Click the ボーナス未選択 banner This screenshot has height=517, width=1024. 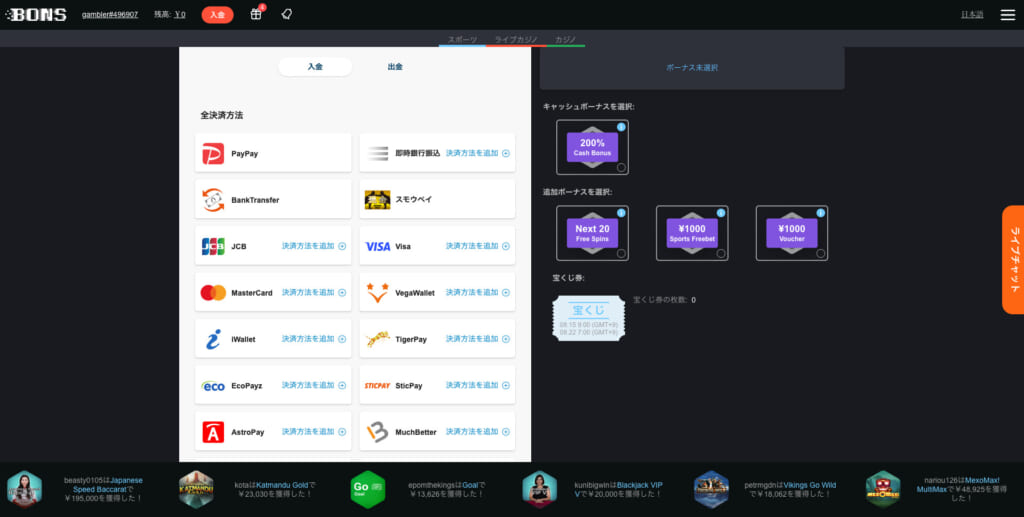pyautogui.click(x=692, y=68)
